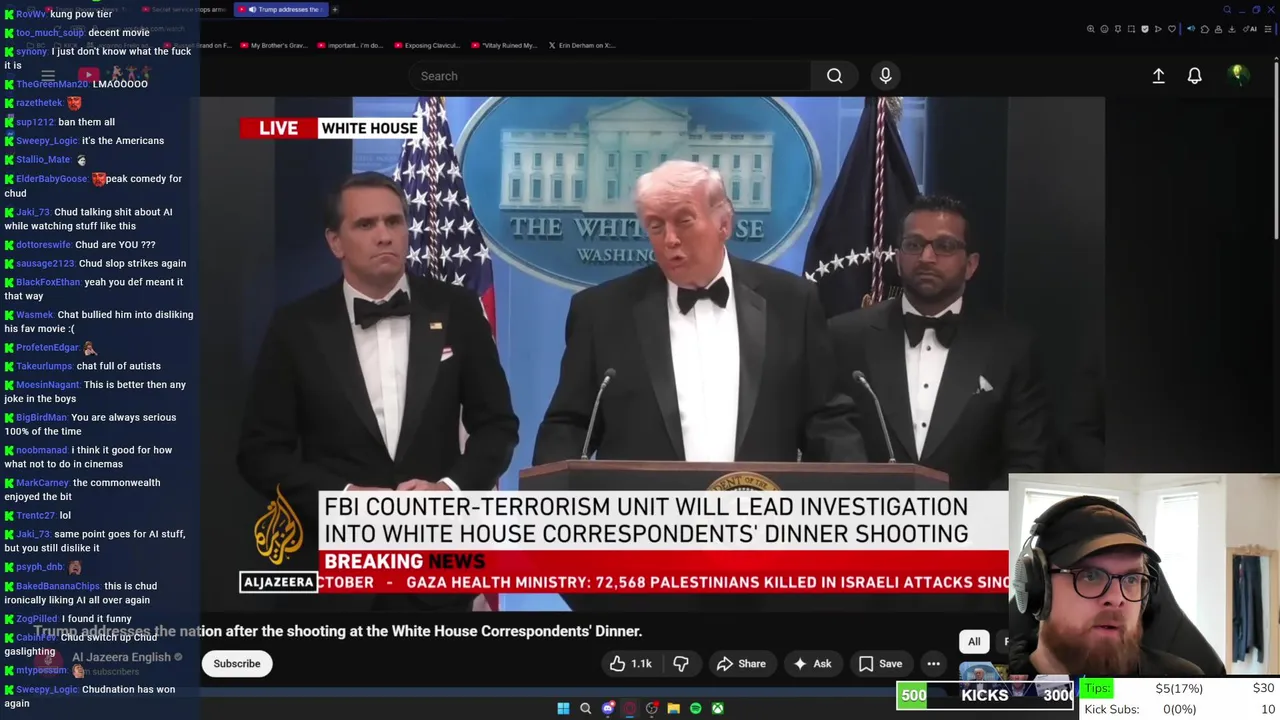The height and width of the screenshot is (720, 1280).
Task: Open the Al Jazeera English channel name
Action: pos(121,657)
